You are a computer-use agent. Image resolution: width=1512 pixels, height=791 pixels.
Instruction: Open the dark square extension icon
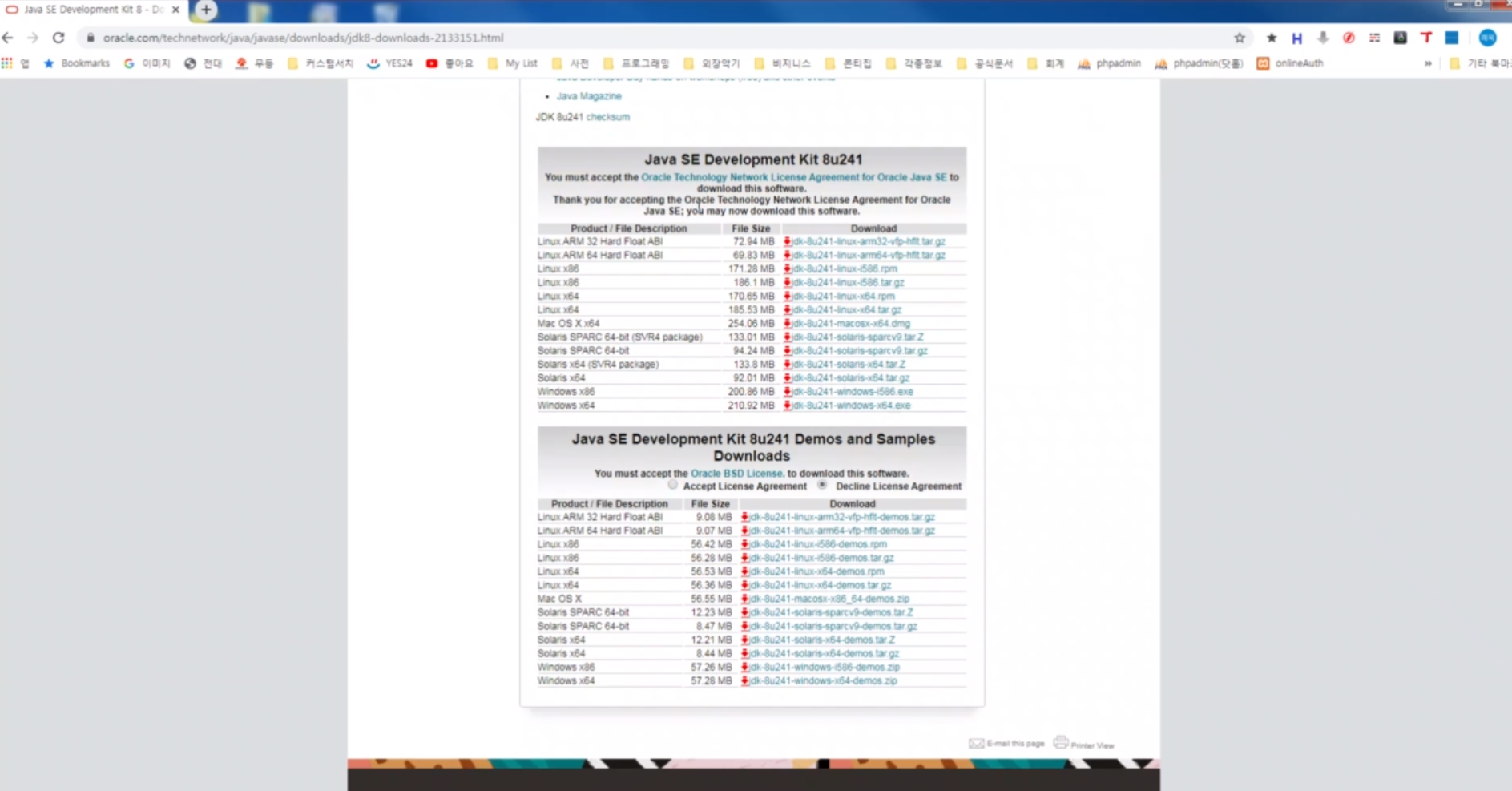click(1401, 38)
